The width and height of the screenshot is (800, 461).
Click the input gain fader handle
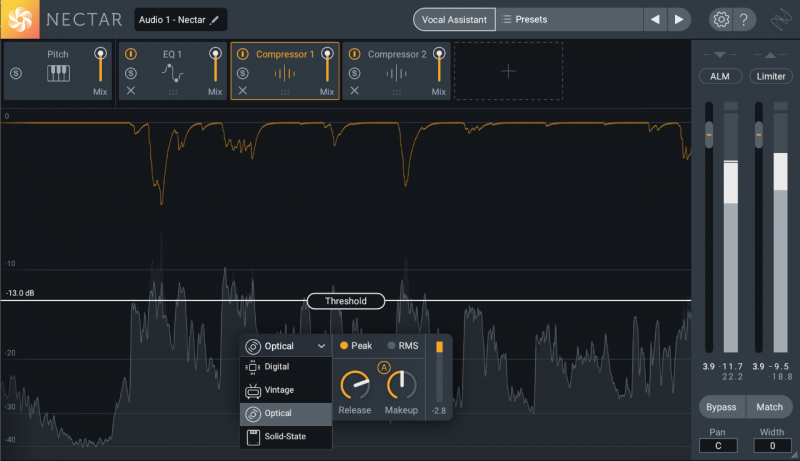709,135
